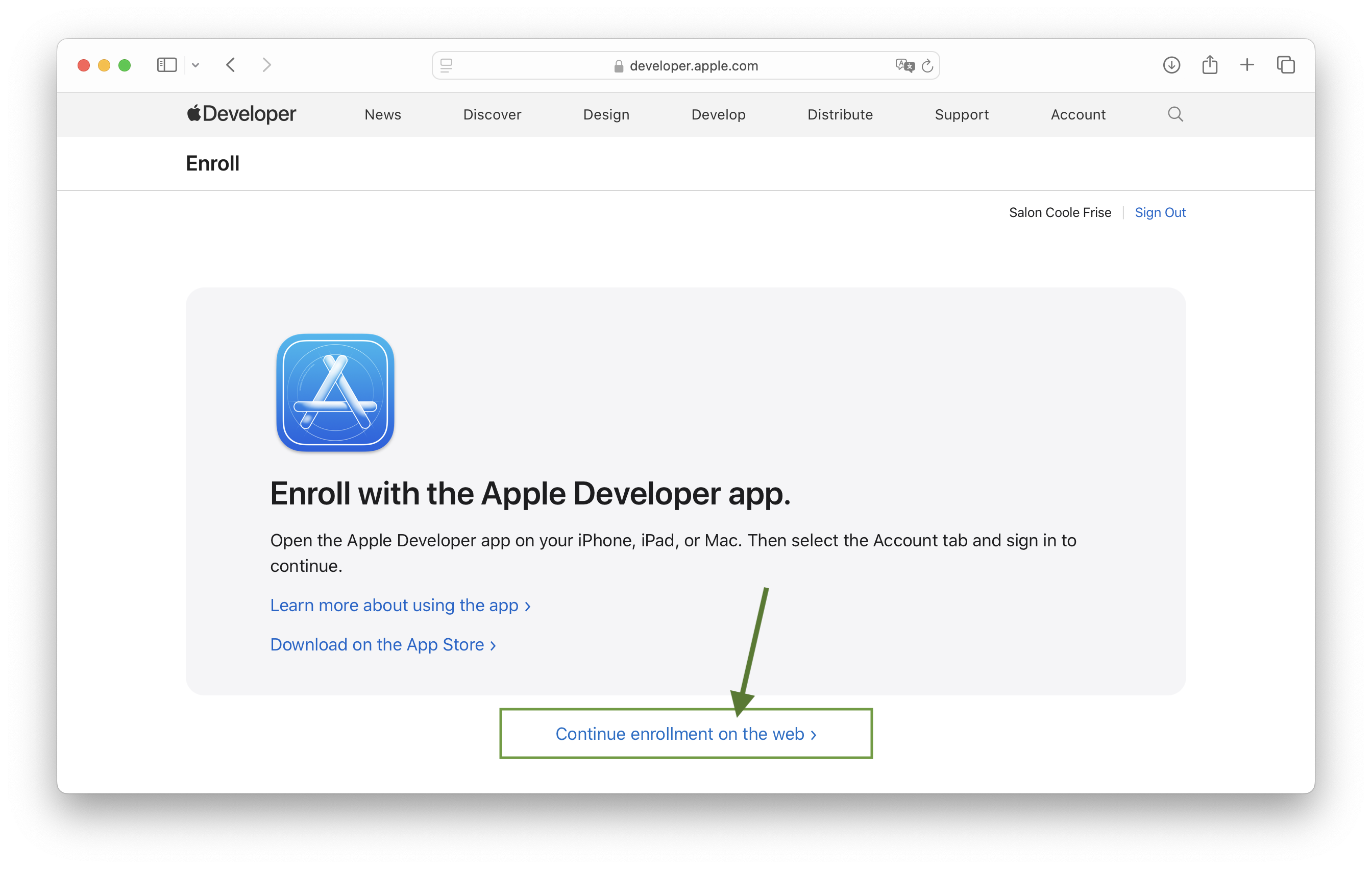Open the News menu item
1372x869 pixels.
point(383,114)
